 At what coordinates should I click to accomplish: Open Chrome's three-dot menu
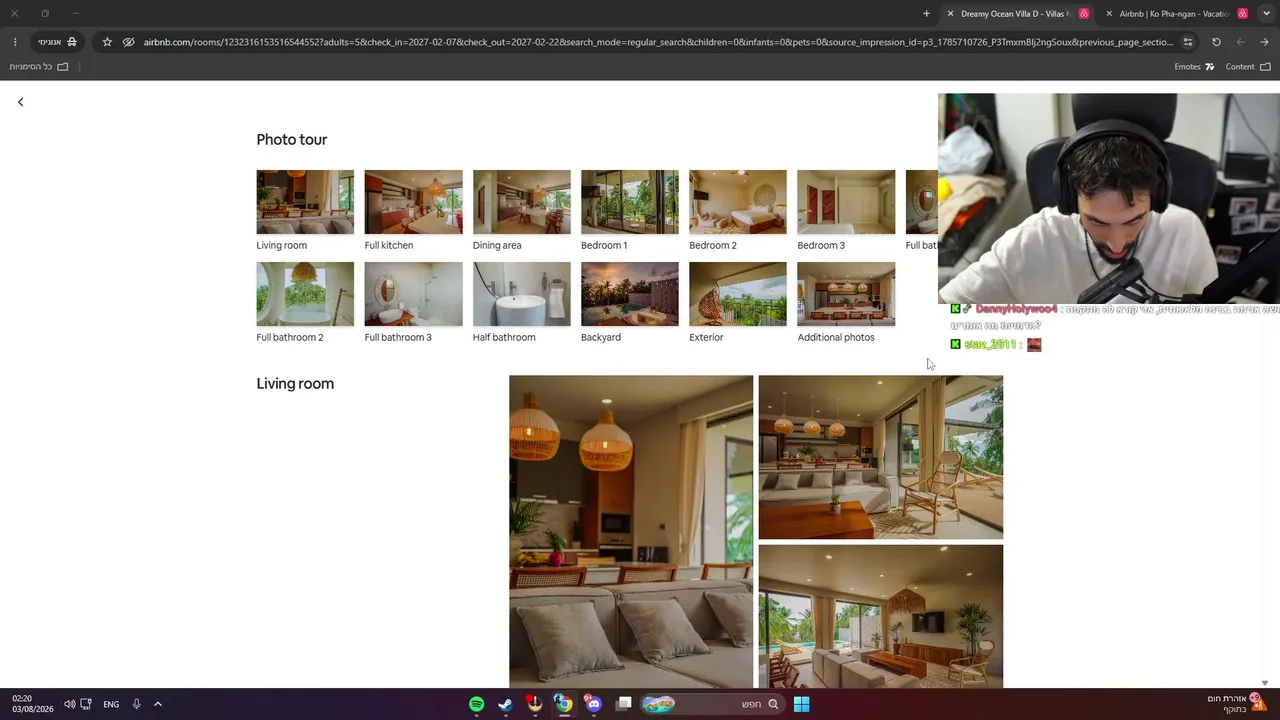(x=15, y=42)
